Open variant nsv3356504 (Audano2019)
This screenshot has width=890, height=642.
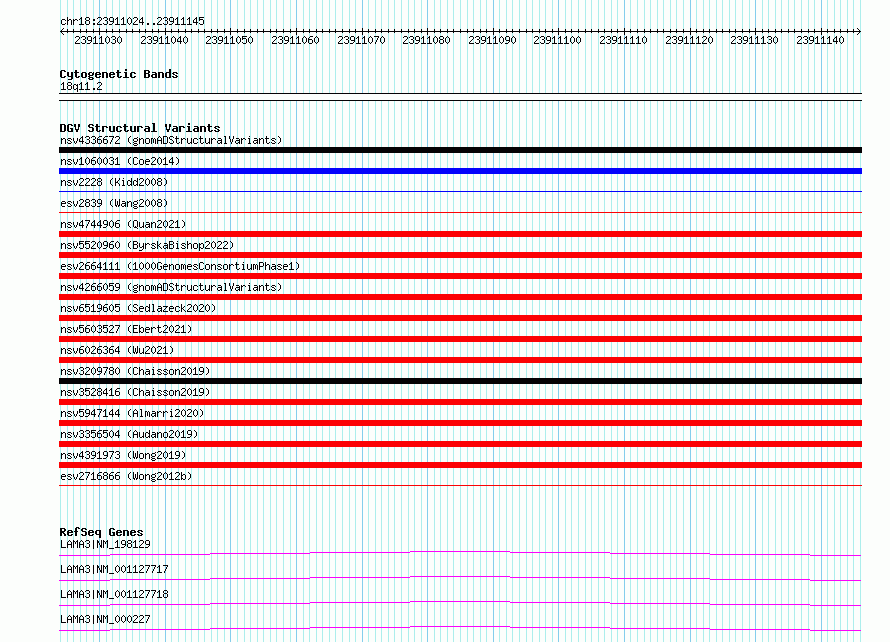click(x=129, y=434)
